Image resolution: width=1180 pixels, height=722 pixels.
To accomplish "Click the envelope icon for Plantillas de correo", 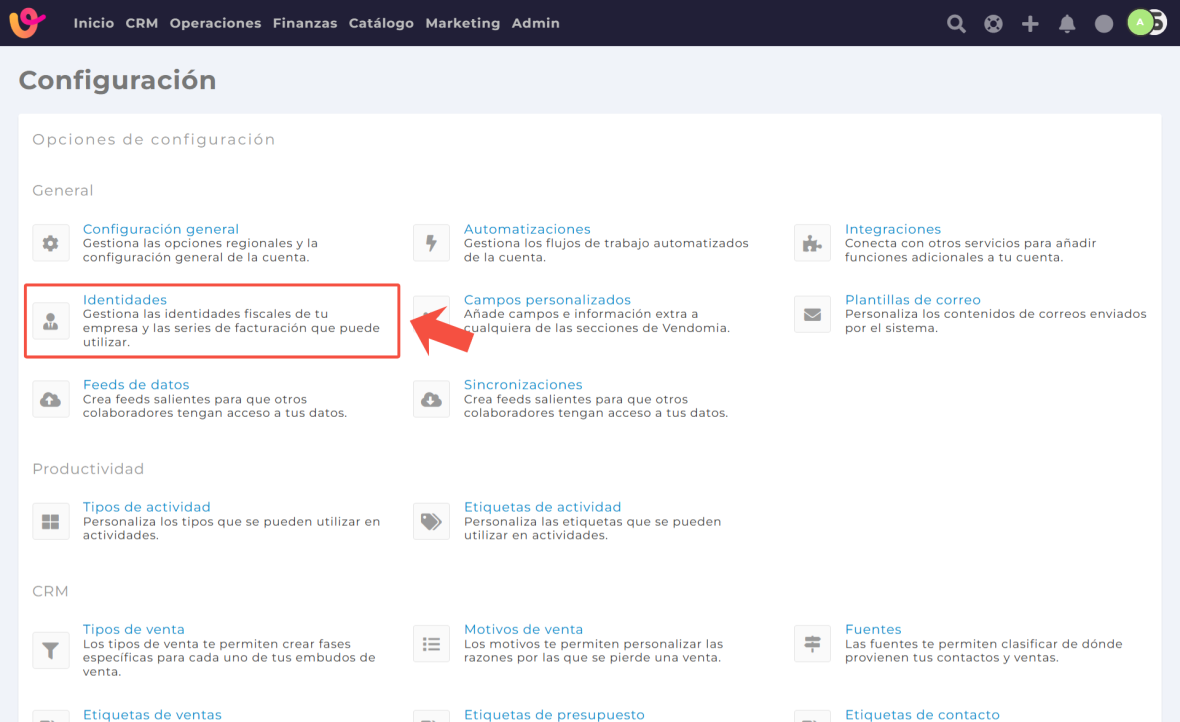I will pyautogui.click(x=812, y=314).
